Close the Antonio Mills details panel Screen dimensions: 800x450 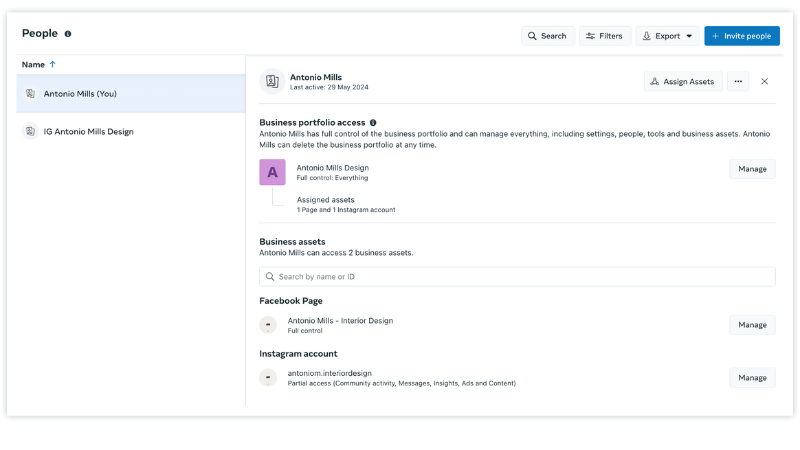(764, 81)
